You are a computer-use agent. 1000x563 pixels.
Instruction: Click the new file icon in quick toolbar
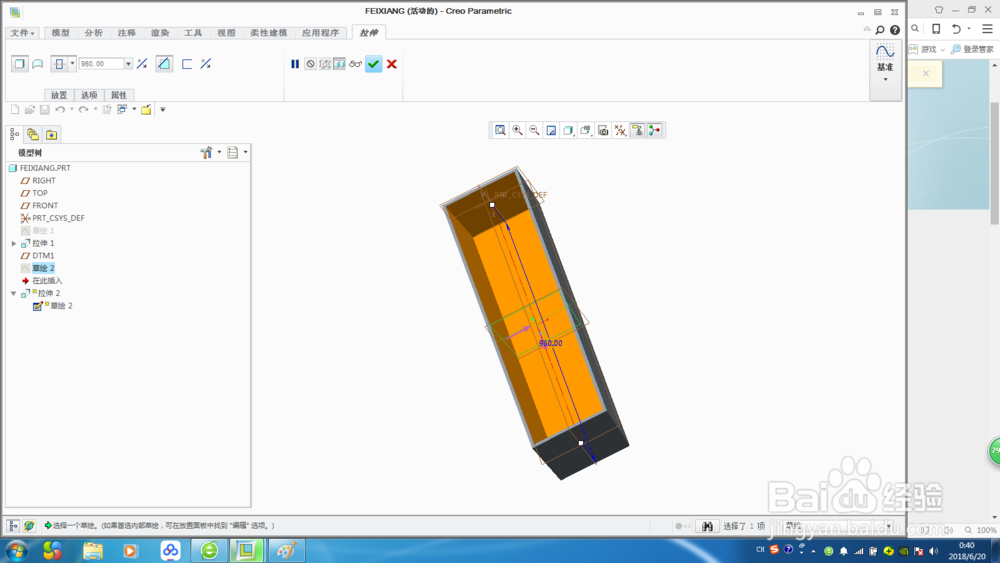point(15,110)
